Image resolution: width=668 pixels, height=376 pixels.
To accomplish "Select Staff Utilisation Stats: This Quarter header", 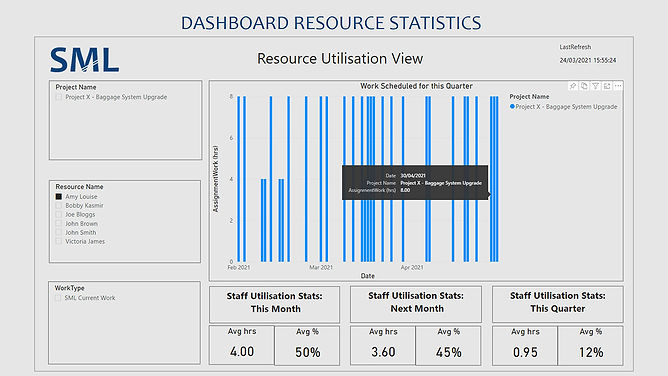I will (558, 302).
